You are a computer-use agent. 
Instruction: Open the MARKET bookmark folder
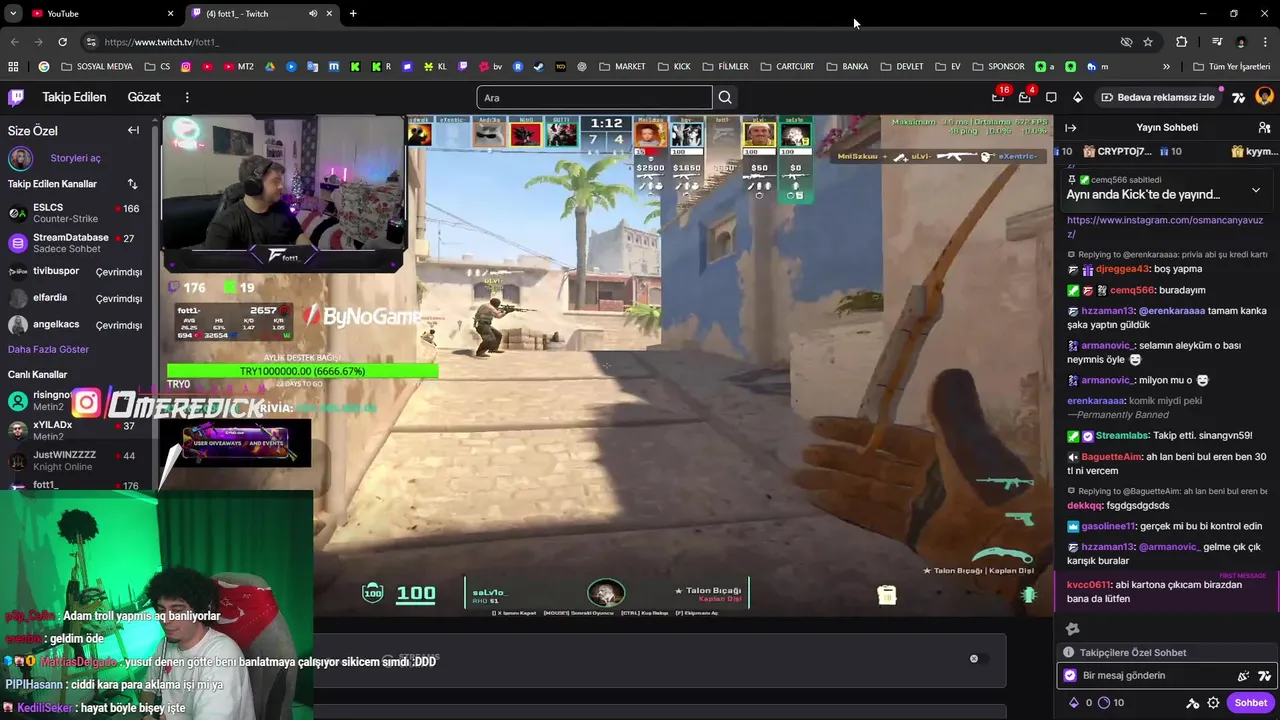(622, 67)
